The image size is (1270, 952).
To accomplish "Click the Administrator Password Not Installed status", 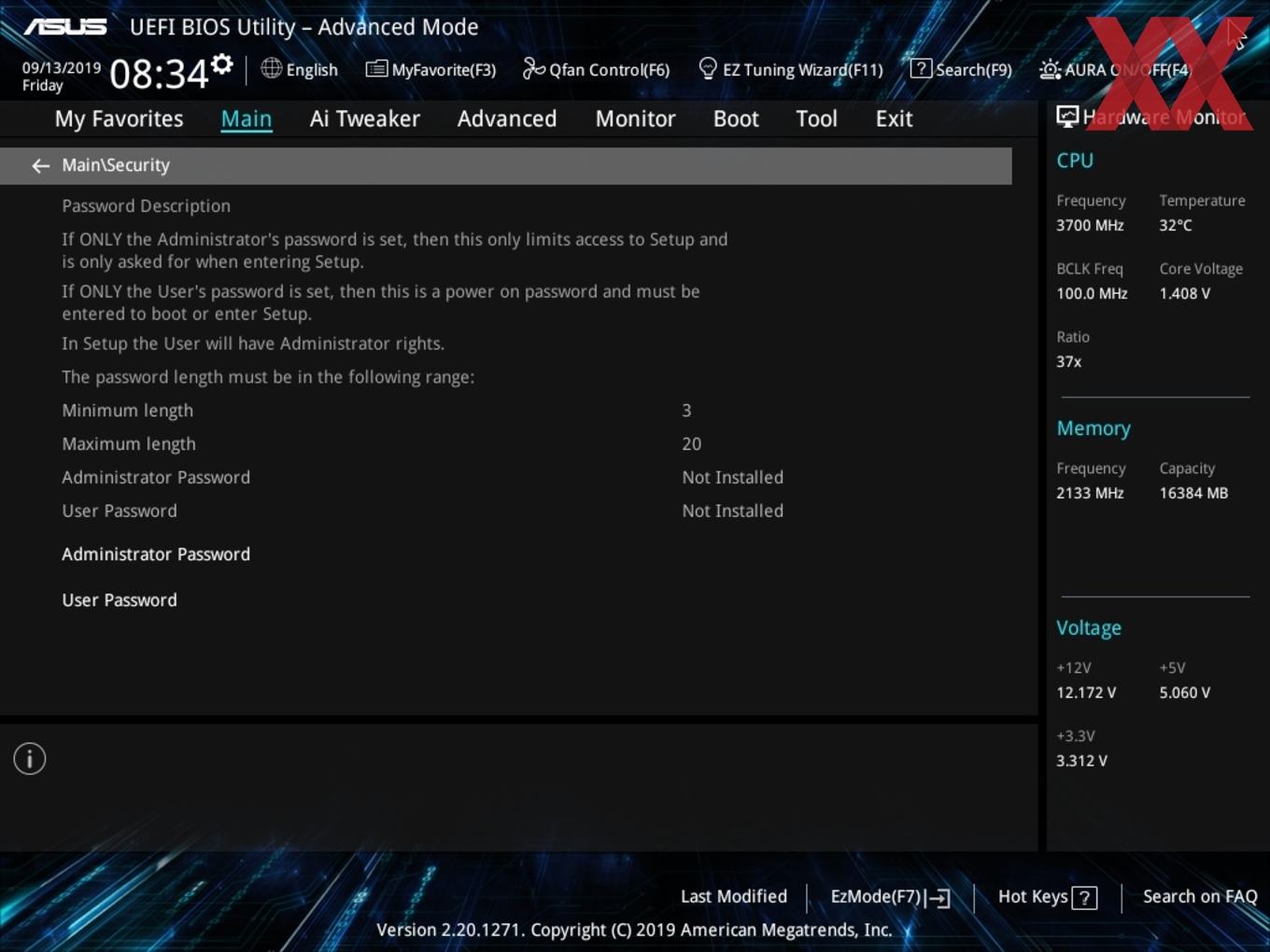I will pos(732,478).
